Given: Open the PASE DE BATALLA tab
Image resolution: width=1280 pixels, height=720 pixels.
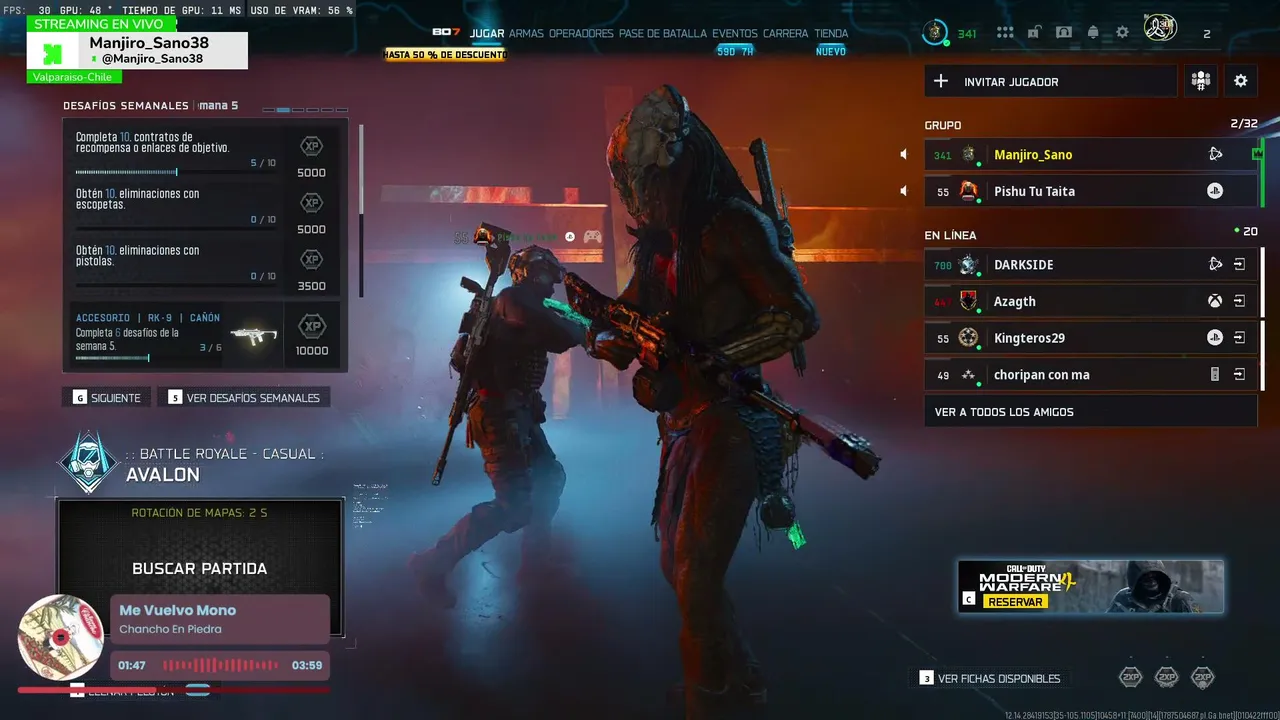Looking at the screenshot, I should [663, 33].
